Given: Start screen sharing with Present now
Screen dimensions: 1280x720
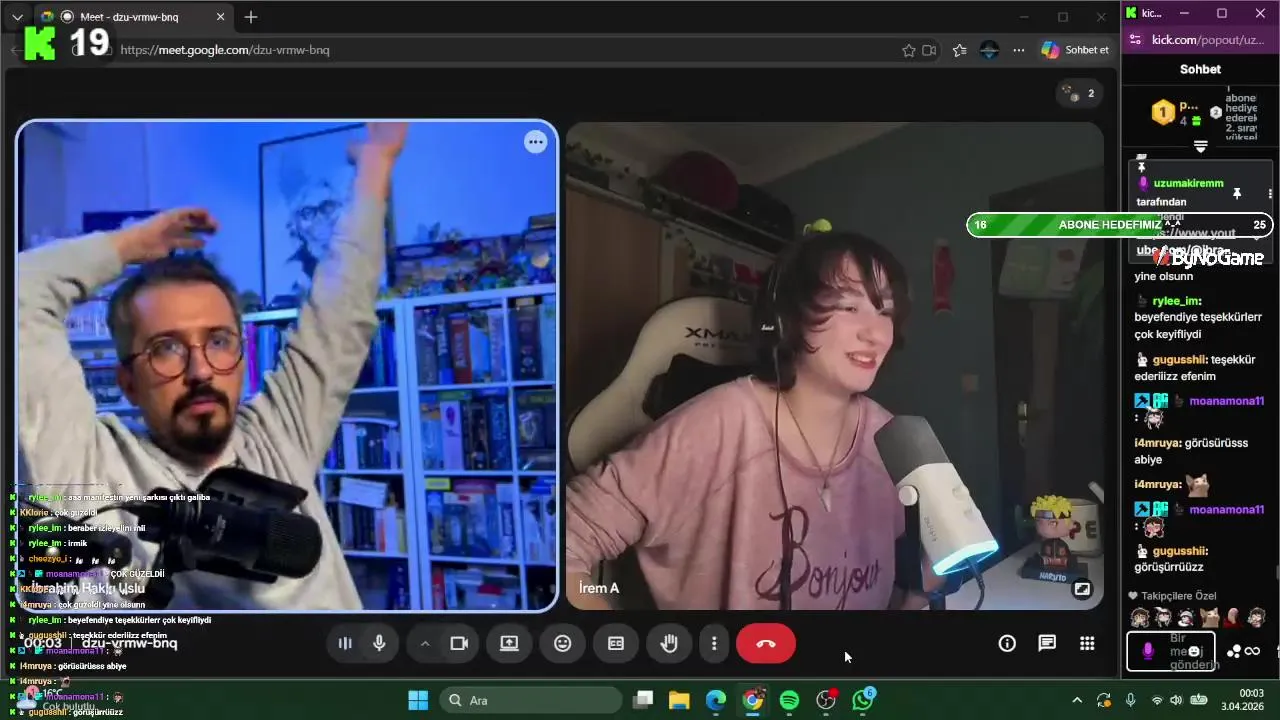Looking at the screenshot, I should 509,644.
